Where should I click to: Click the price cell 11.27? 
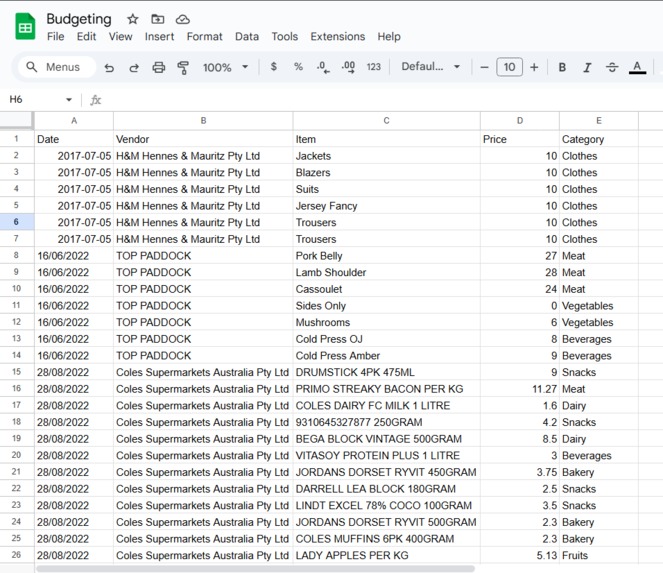520,389
